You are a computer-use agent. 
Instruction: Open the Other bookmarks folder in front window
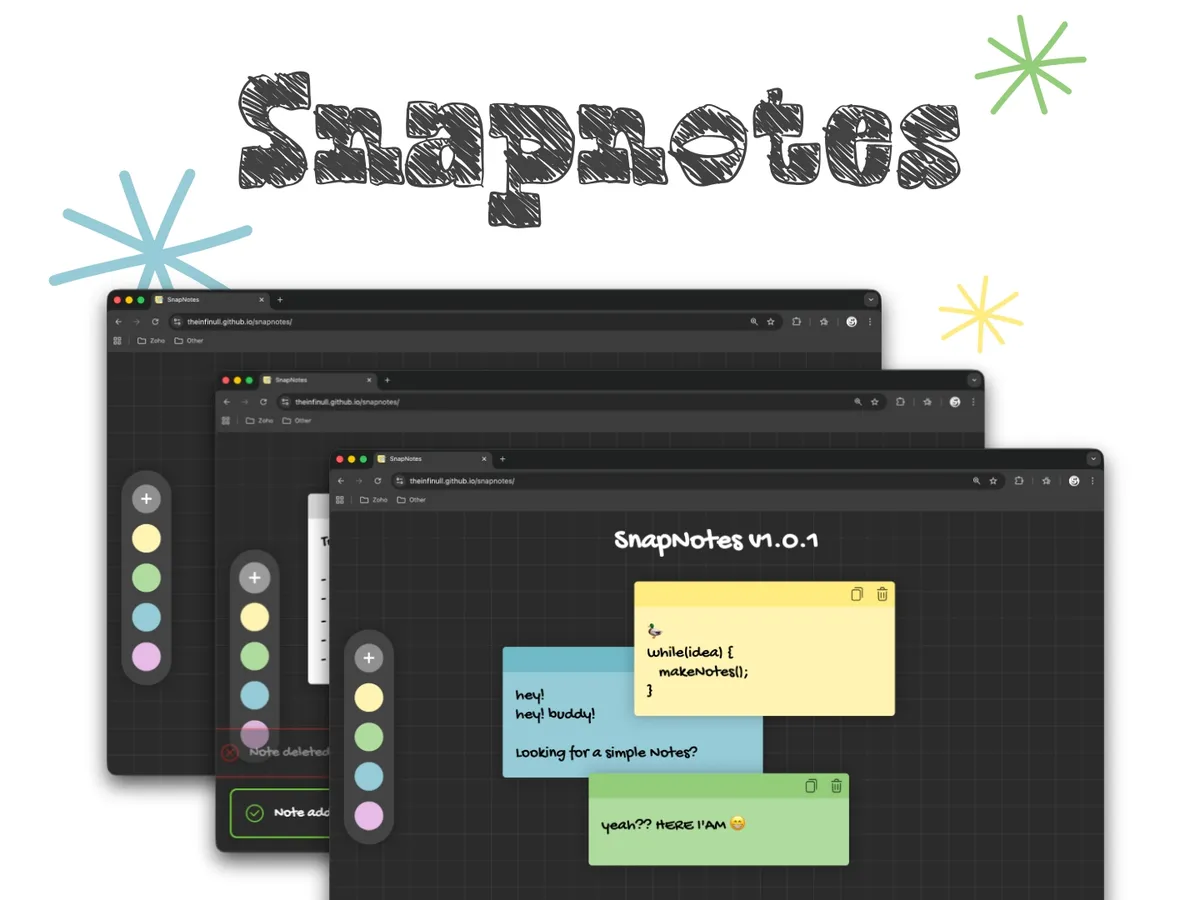tap(411, 500)
